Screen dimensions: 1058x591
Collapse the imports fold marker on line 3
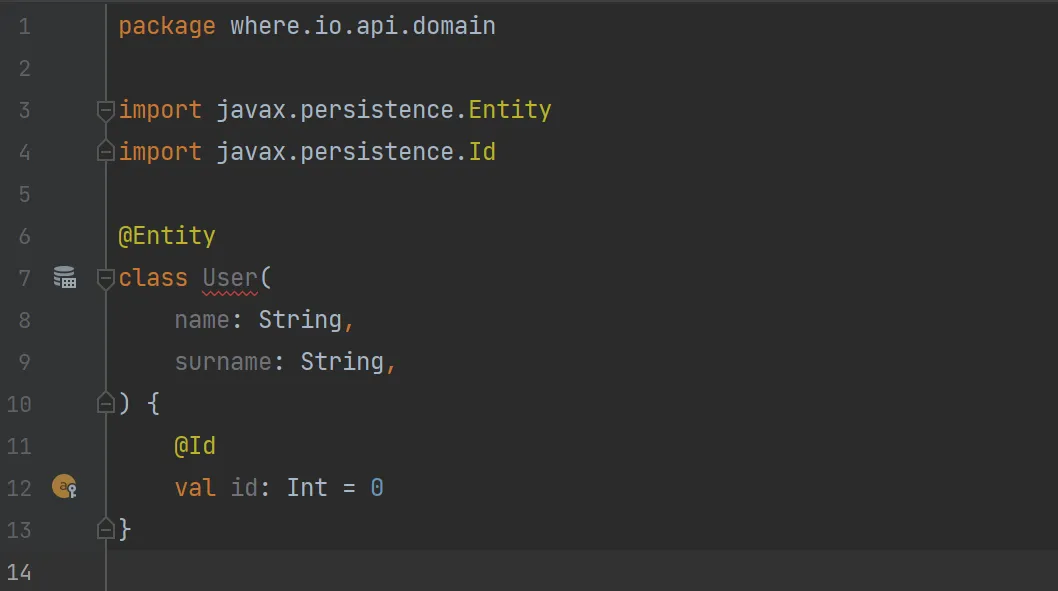105,110
